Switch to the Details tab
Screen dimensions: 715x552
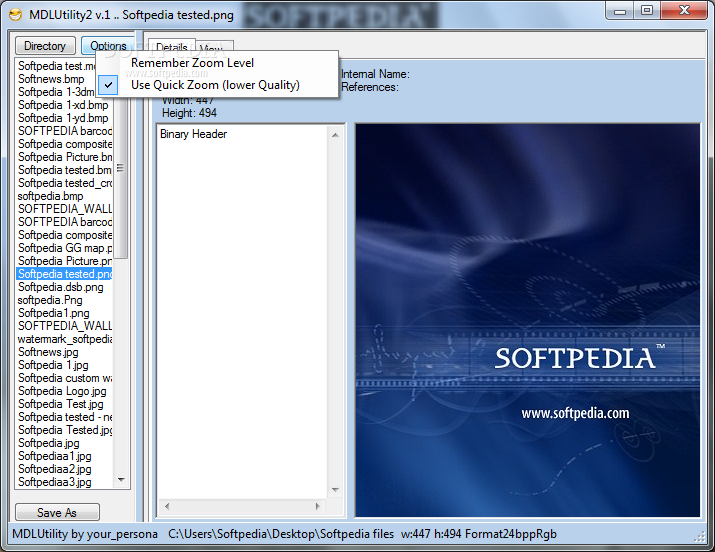(x=172, y=47)
